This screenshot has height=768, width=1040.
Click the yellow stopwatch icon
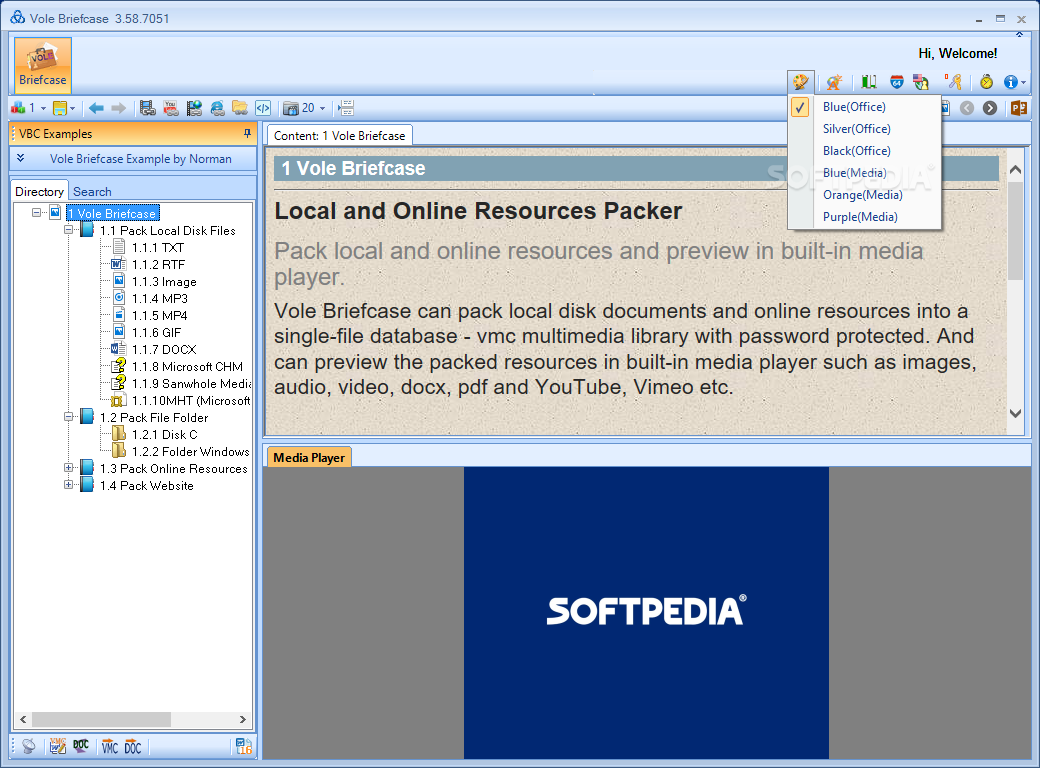(987, 82)
